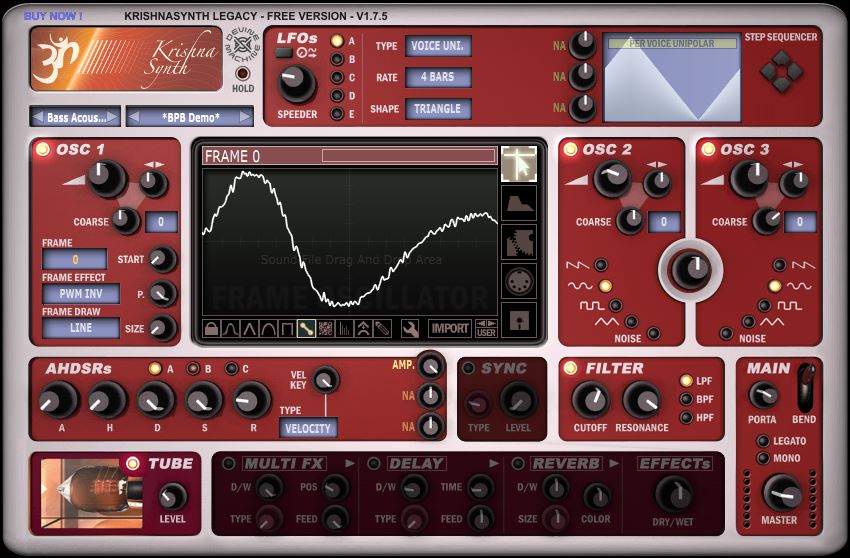
Task: Switch to LFO D
Action: (337, 96)
